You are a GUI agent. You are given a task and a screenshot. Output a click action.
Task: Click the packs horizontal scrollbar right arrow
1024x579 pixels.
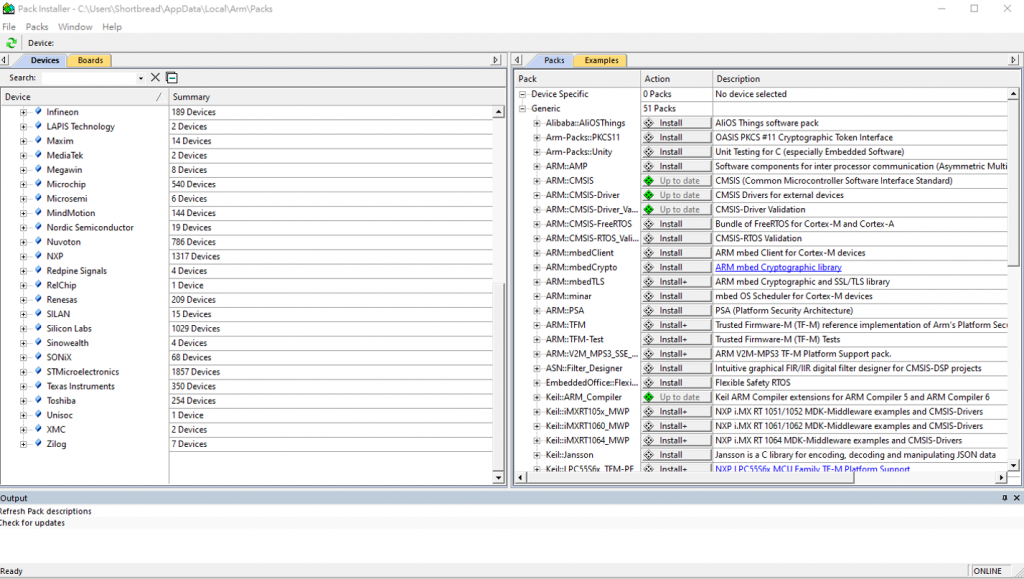pos(1001,478)
